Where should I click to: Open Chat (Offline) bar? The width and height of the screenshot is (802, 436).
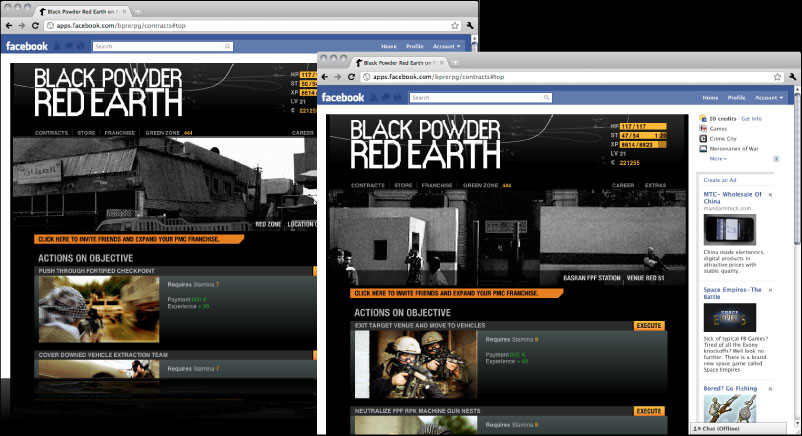coord(738,429)
